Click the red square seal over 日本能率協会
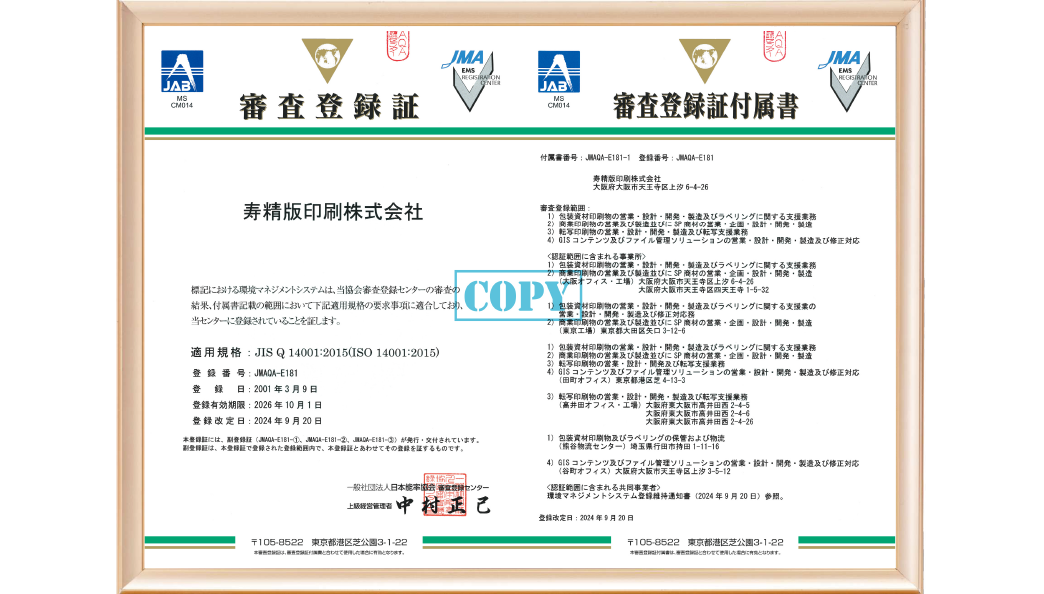1044x594 pixels. click(445, 494)
